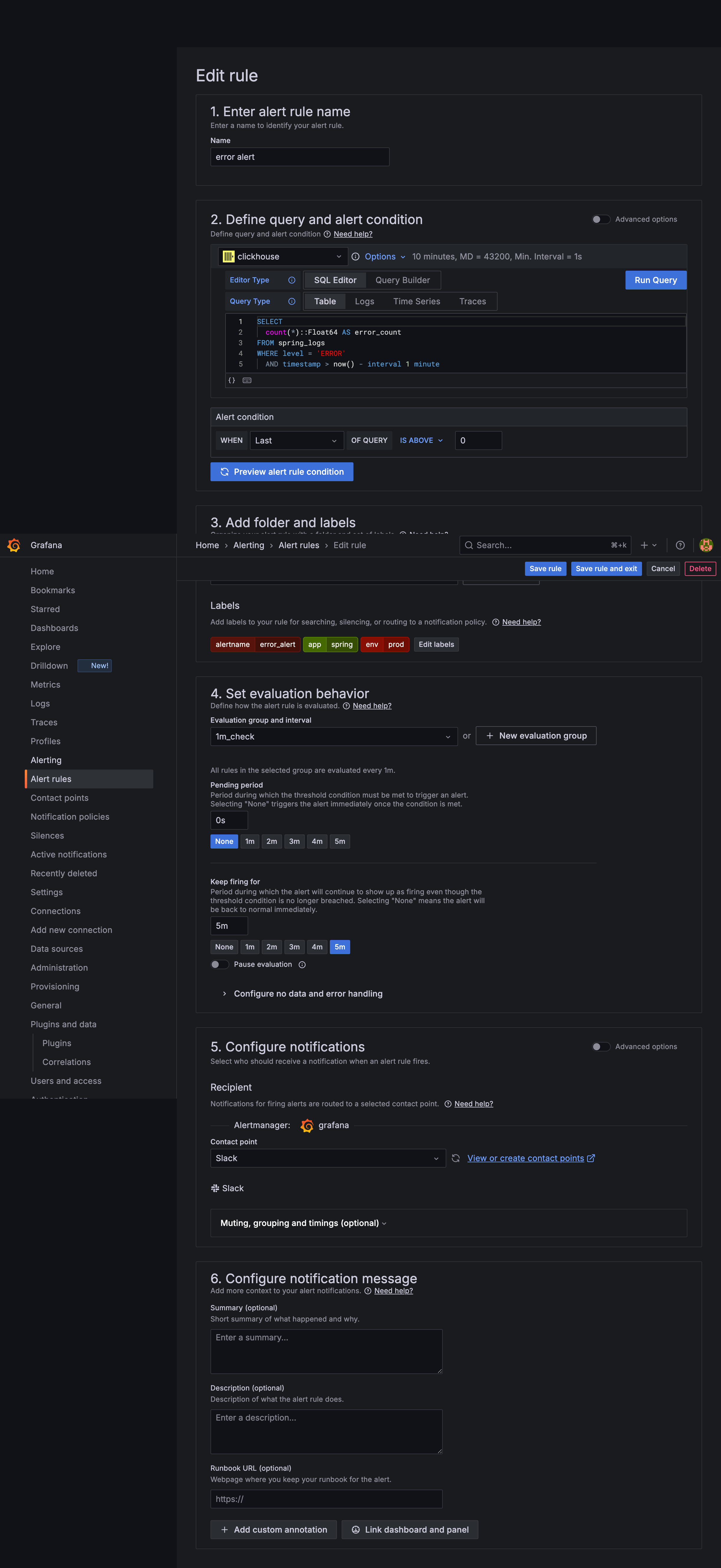Click the keyboard shortcuts icon under SQL editor

click(247, 380)
